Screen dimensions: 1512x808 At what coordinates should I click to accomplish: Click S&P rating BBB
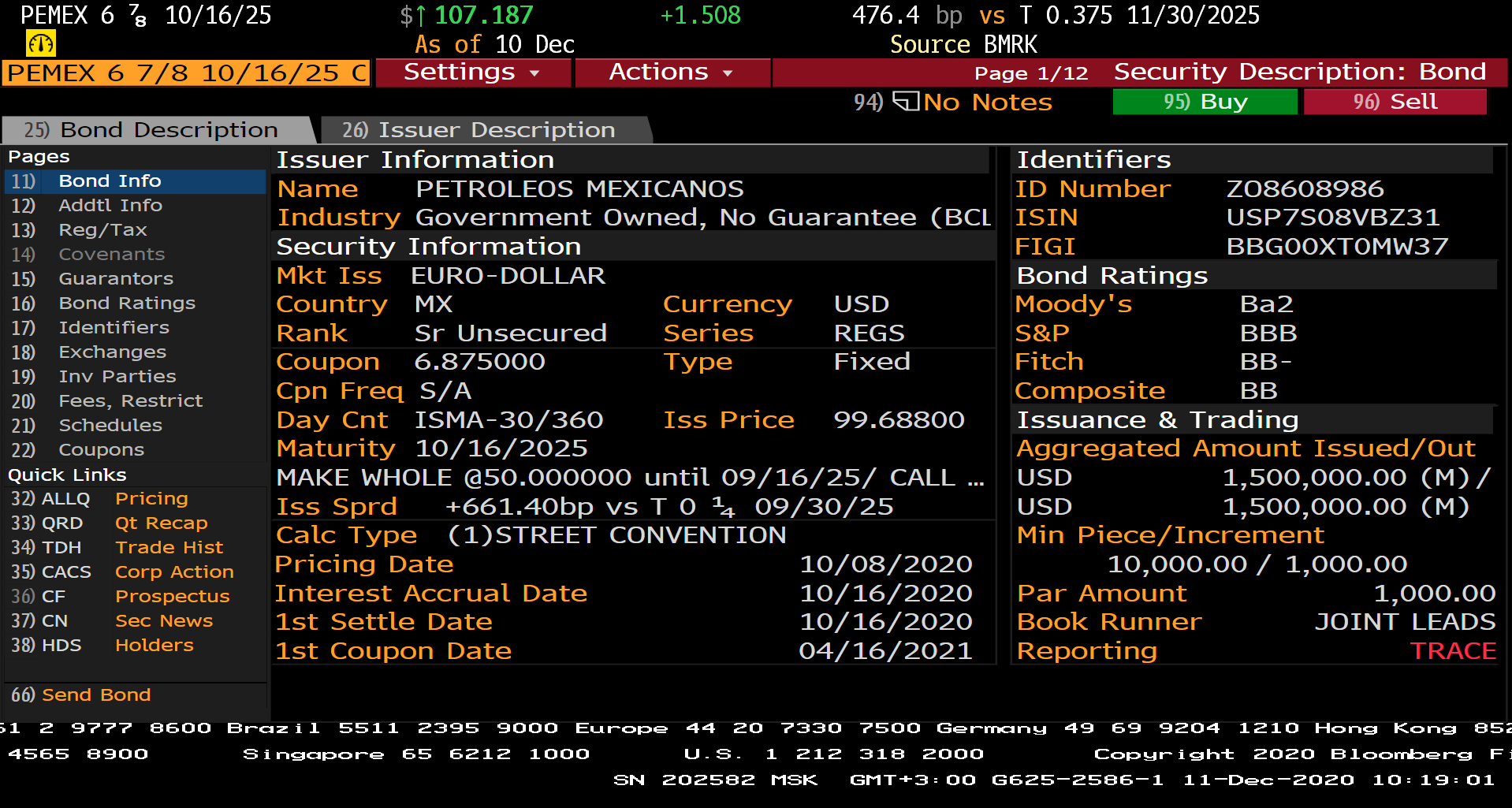[1268, 333]
